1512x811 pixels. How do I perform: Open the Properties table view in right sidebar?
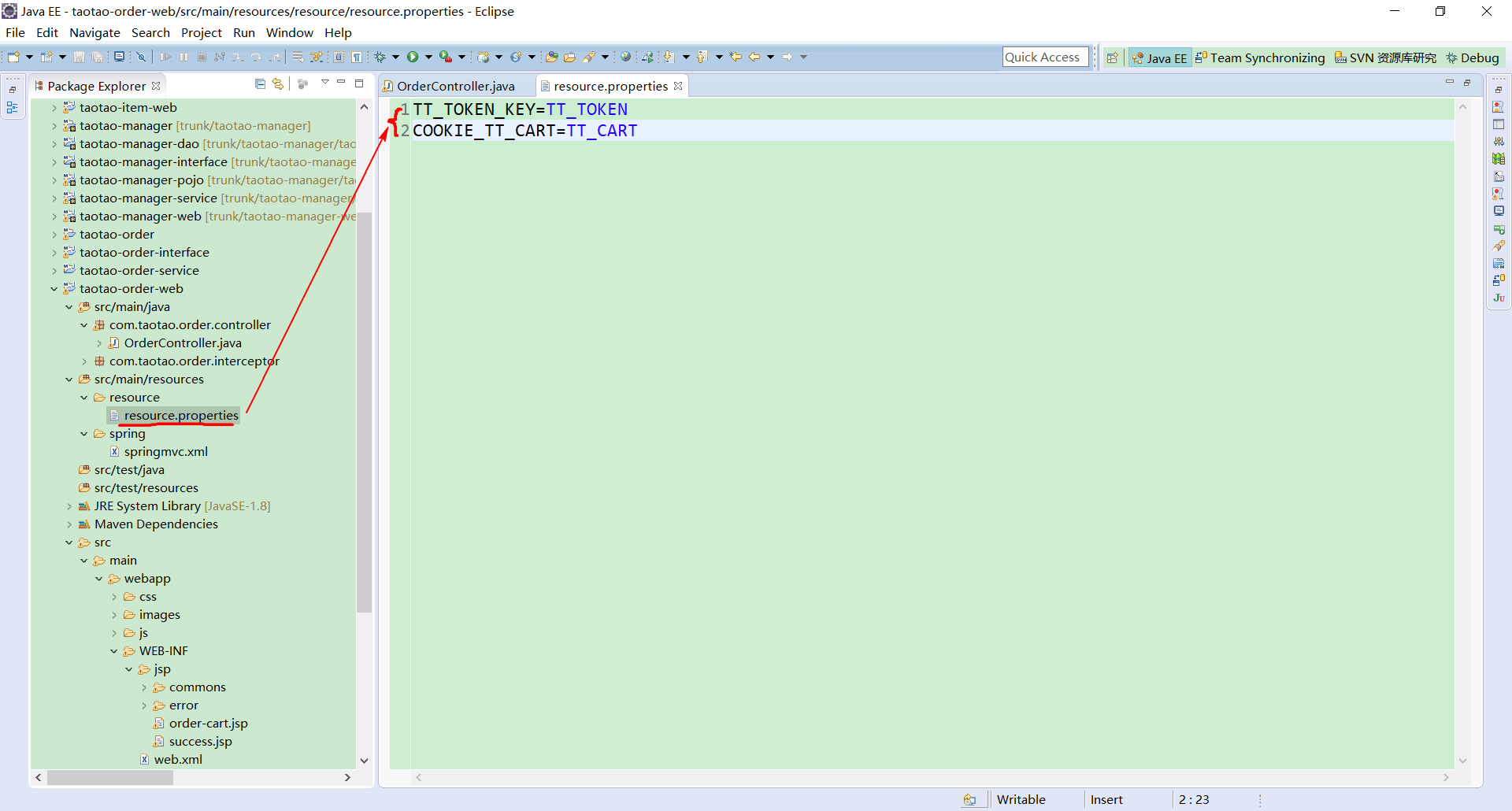coord(1499,124)
